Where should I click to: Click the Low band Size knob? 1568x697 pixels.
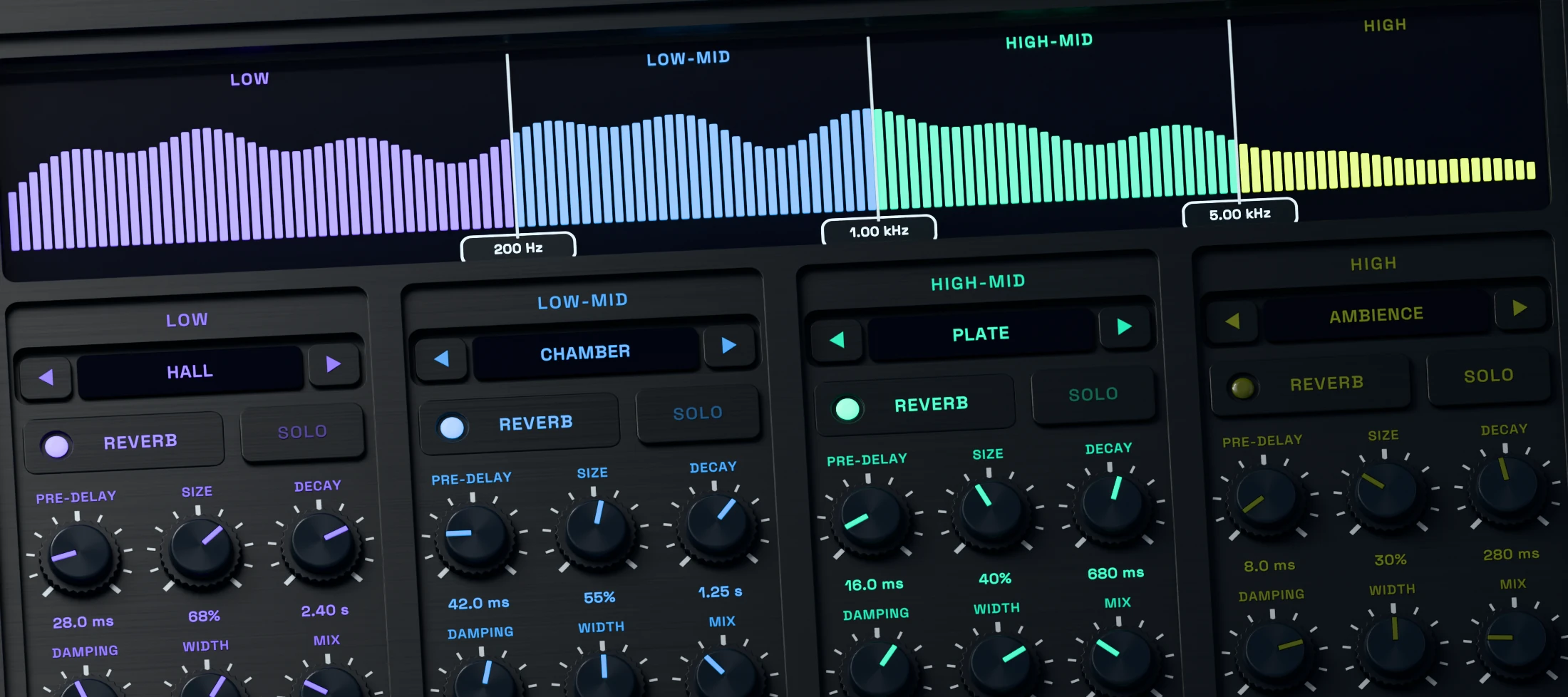[x=202, y=549]
